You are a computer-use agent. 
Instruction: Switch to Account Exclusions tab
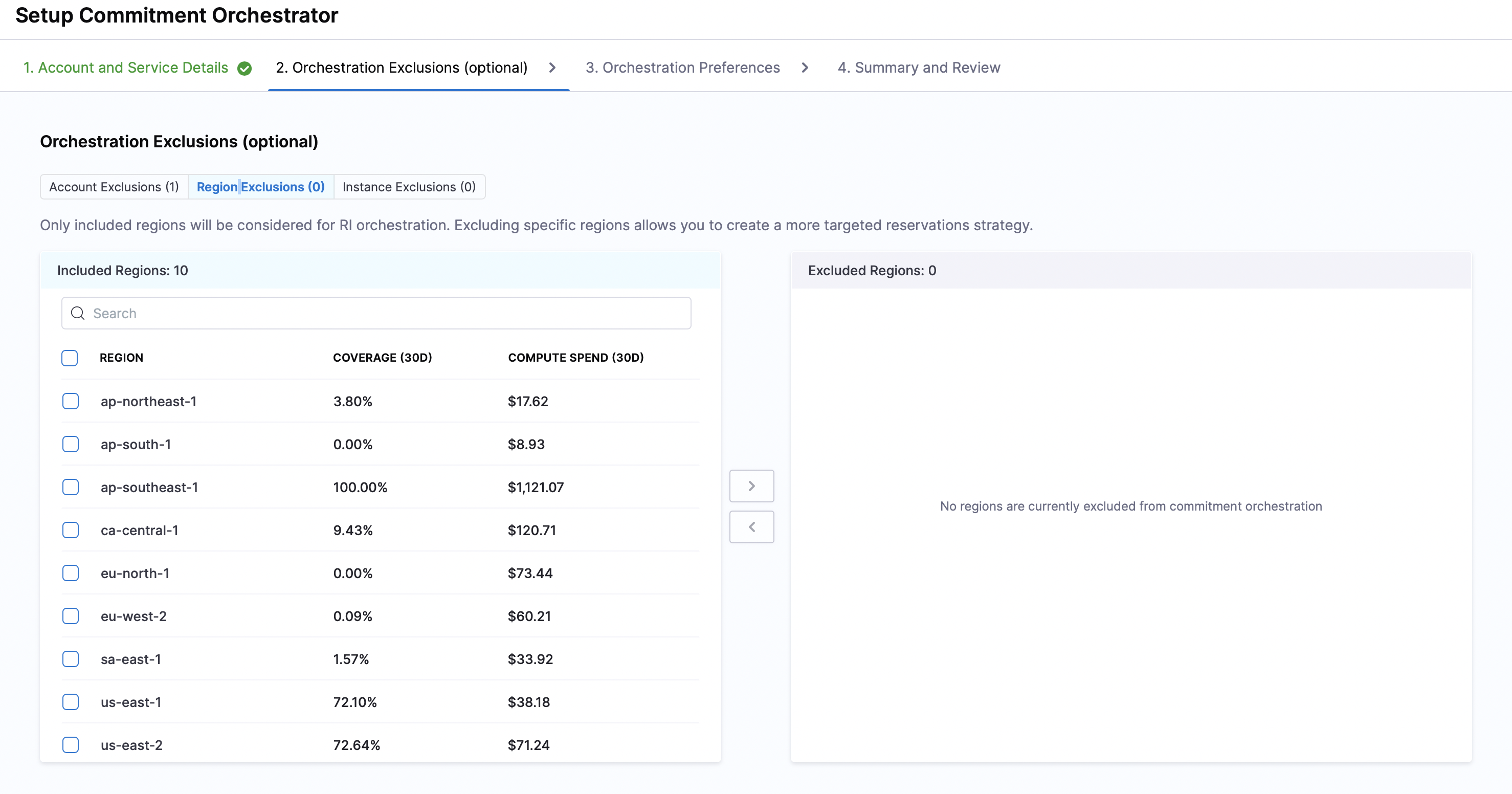pos(114,187)
